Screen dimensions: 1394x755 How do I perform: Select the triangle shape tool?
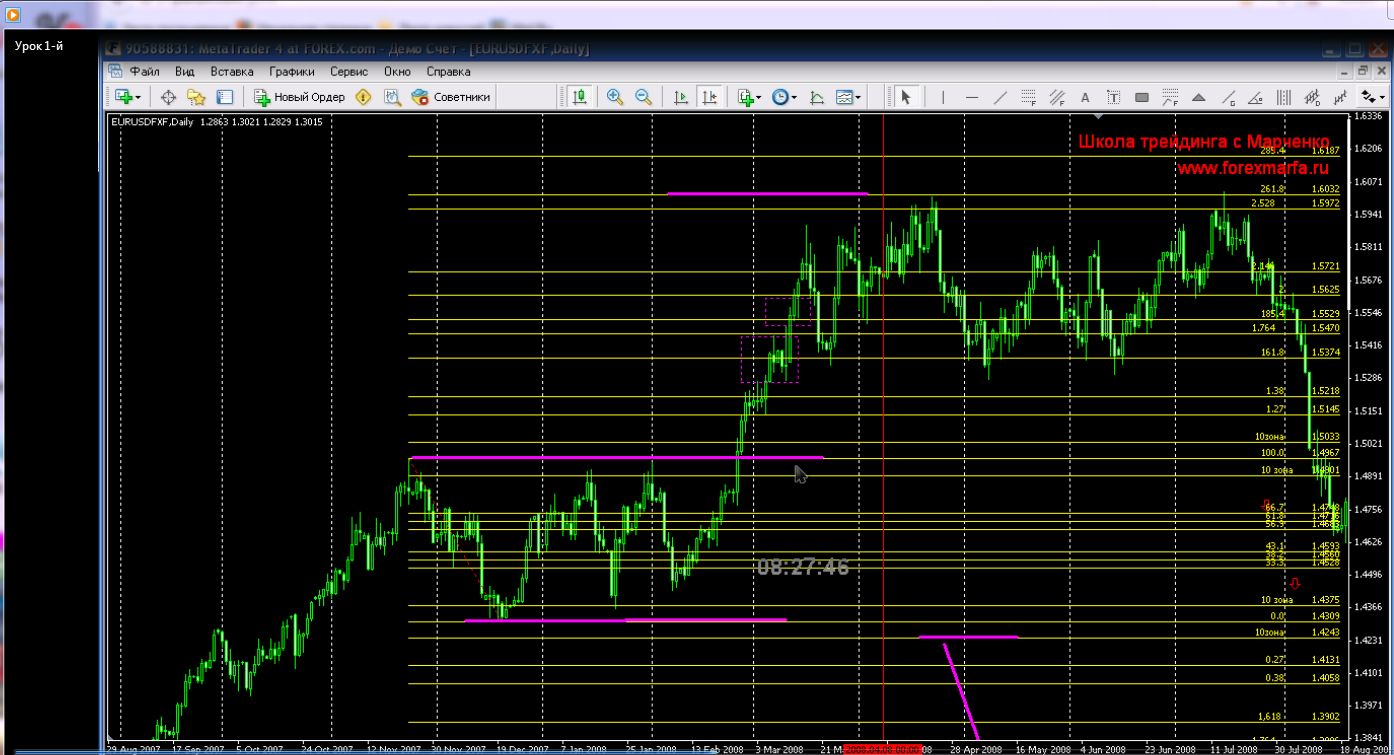click(1198, 97)
